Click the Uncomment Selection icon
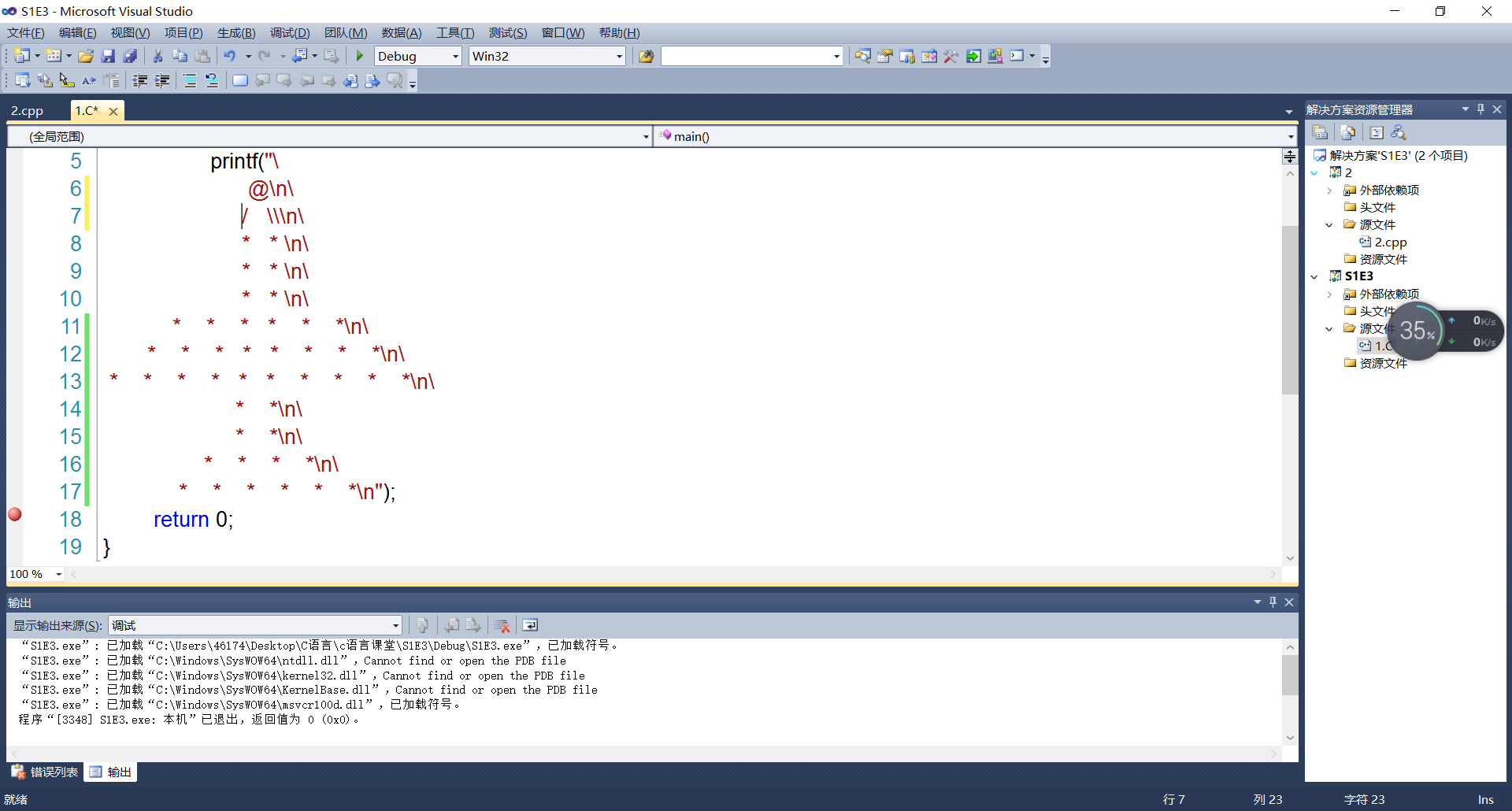 (x=212, y=80)
